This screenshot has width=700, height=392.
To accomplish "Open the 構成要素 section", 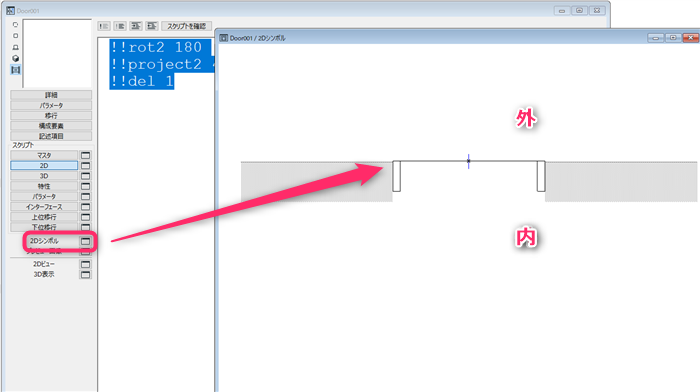I will point(51,126).
